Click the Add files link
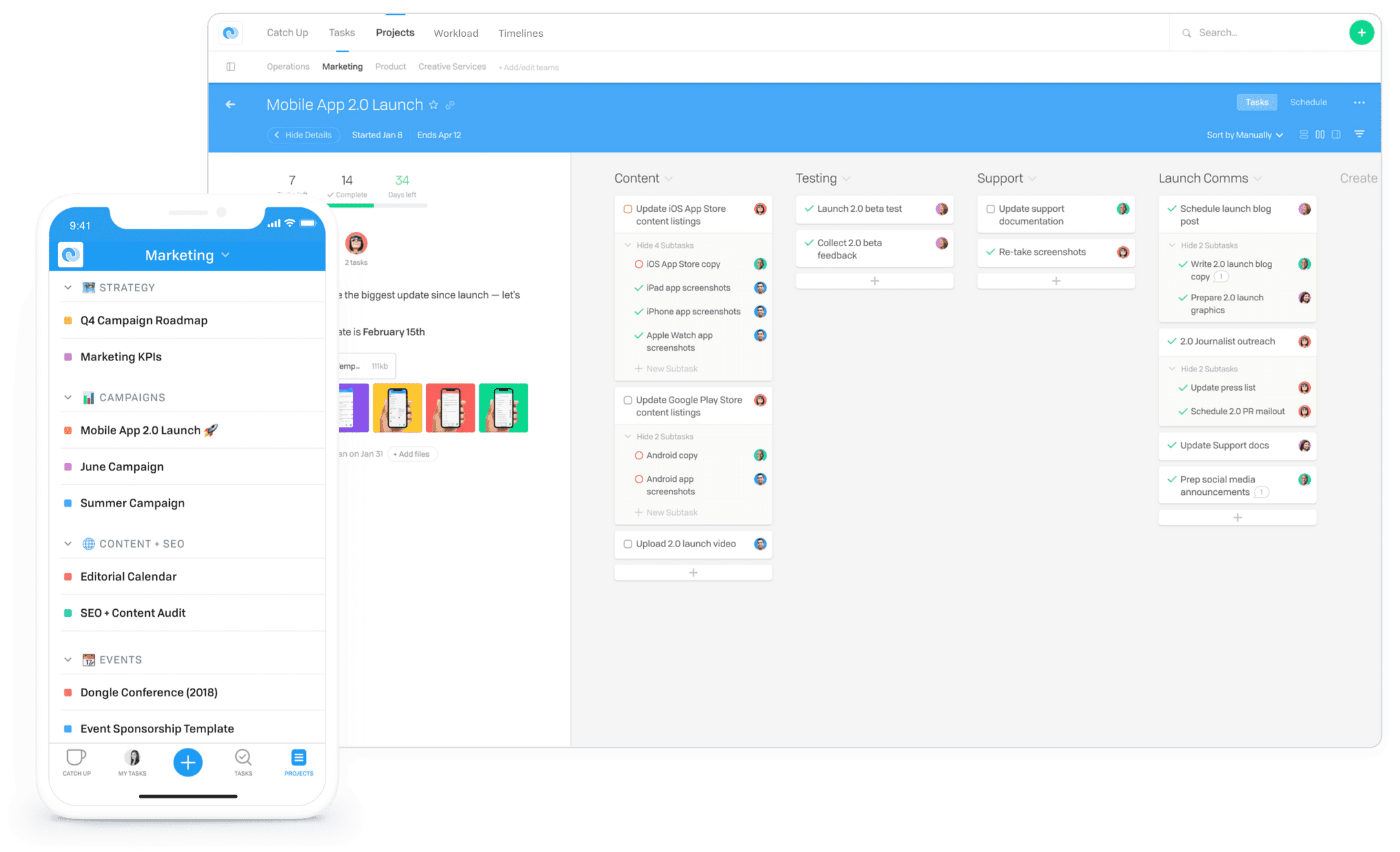This screenshot has width=1400, height=852. point(412,453)
